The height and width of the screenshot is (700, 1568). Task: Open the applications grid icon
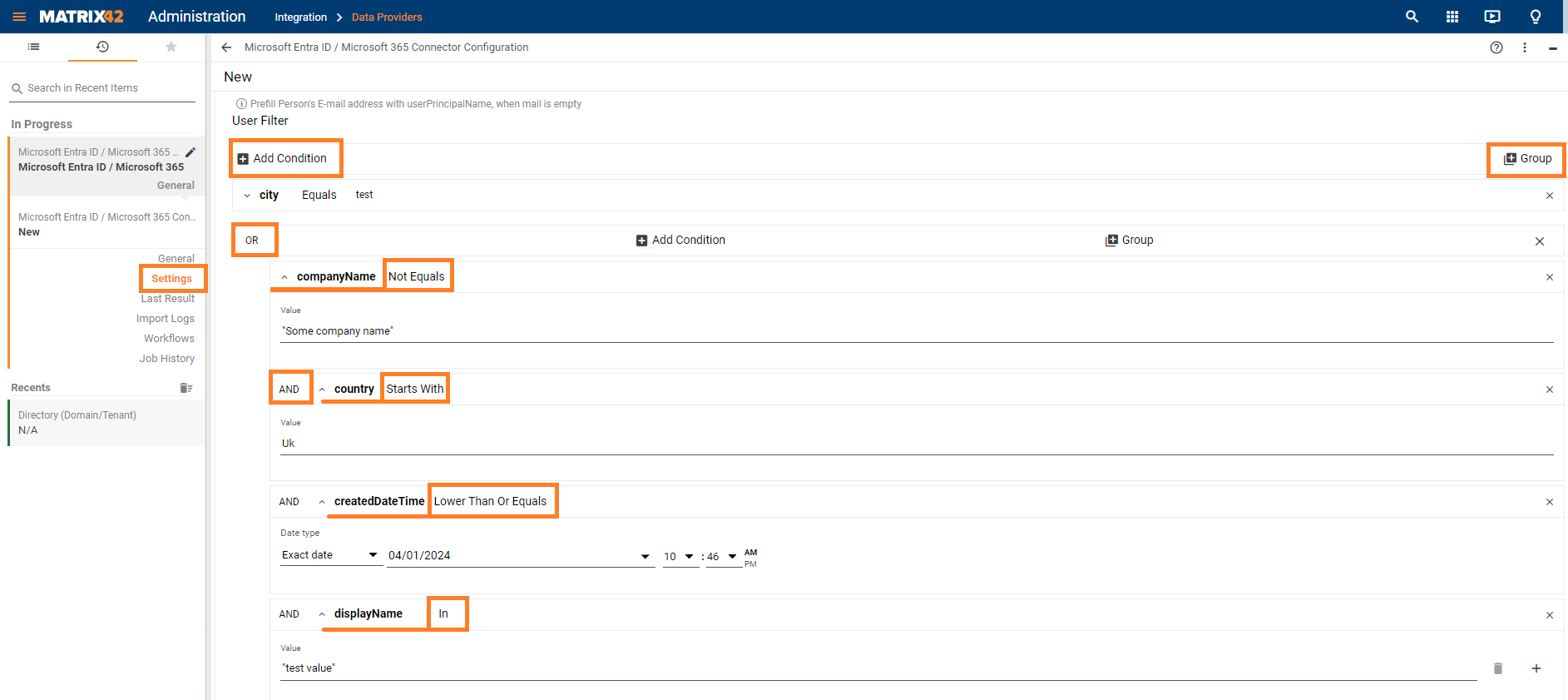coord(1452,17)
